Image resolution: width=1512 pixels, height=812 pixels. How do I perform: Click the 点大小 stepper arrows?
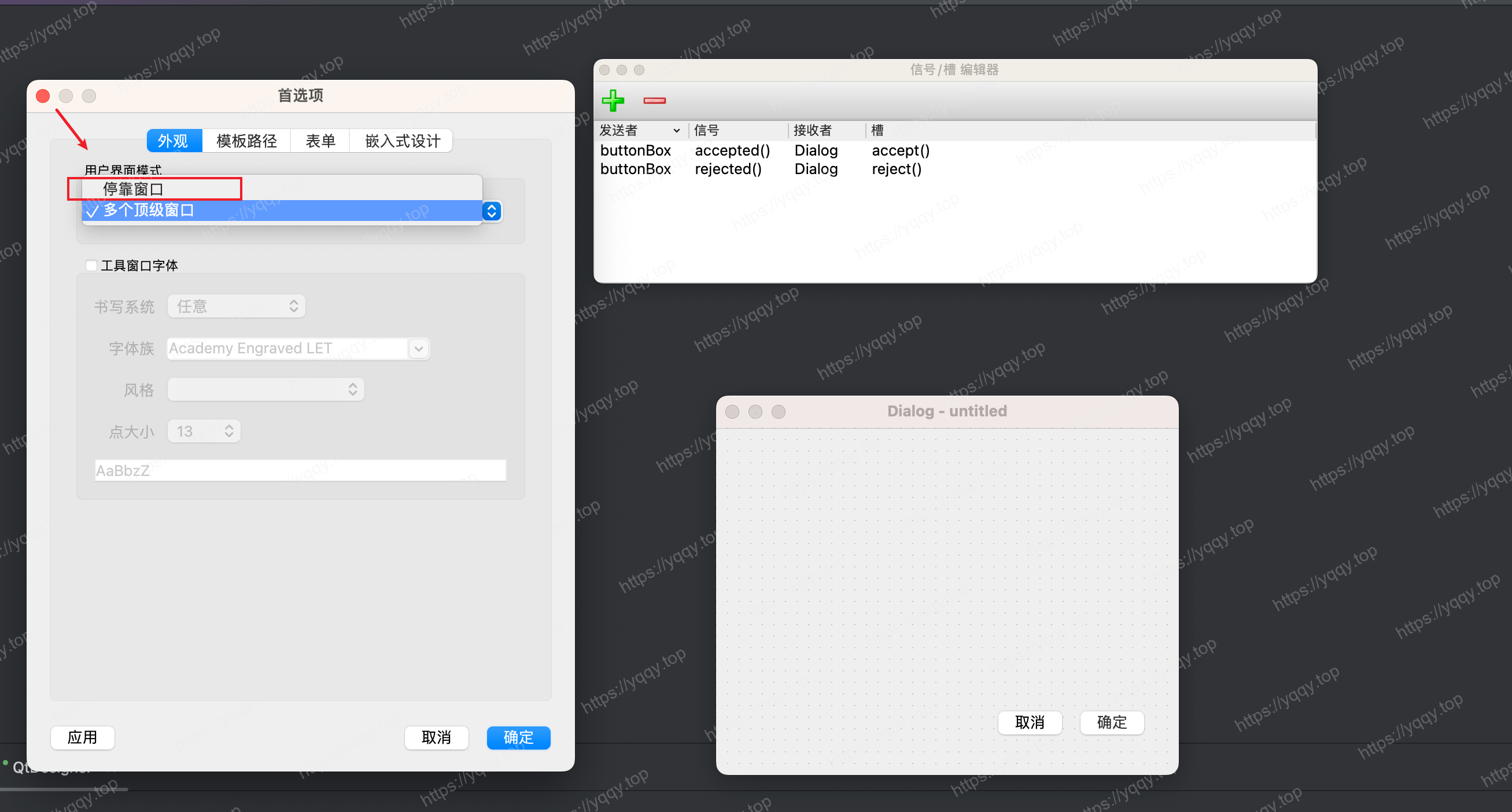[229, 431]
